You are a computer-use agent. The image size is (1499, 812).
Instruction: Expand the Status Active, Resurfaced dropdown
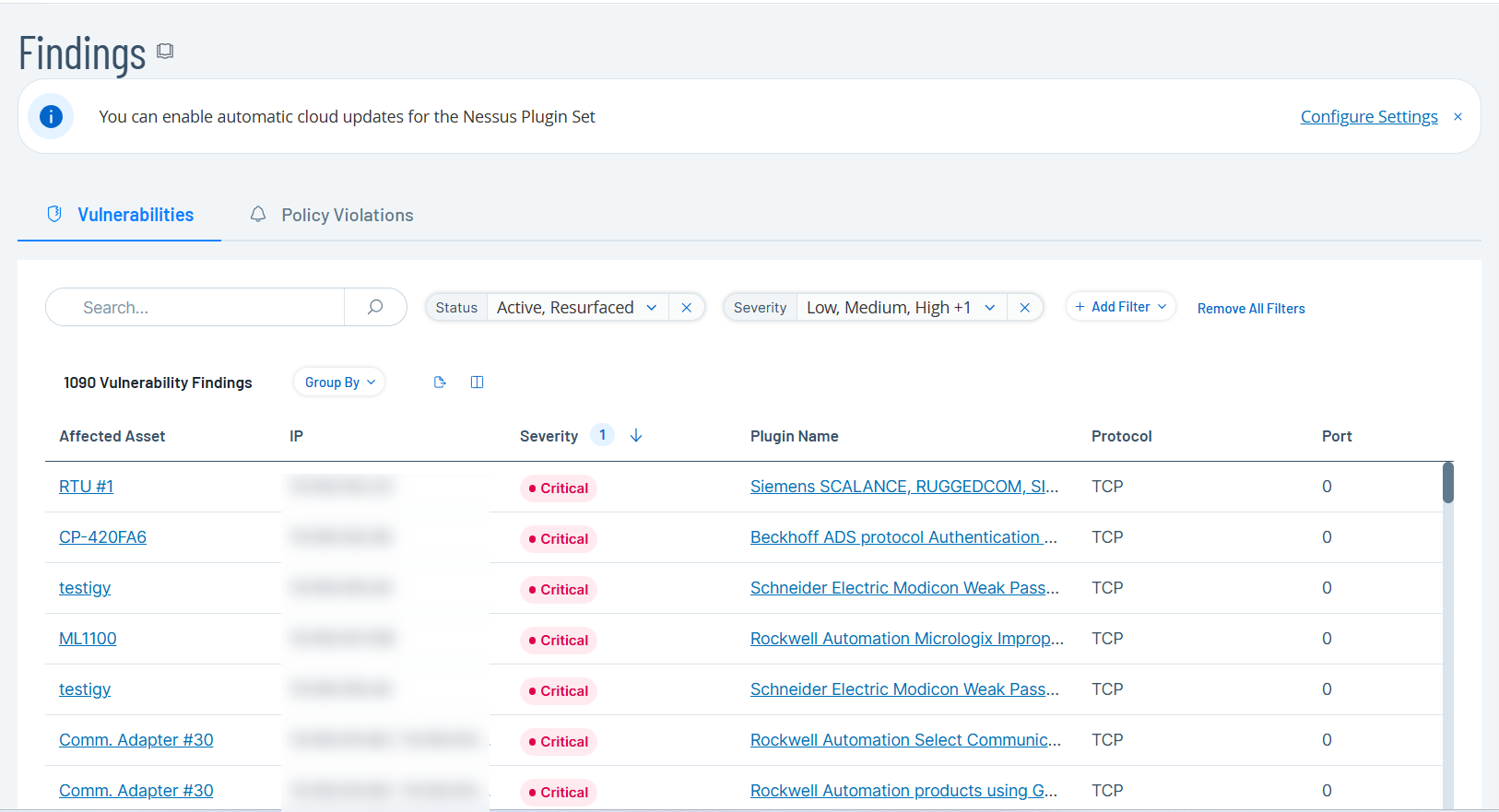652,308
